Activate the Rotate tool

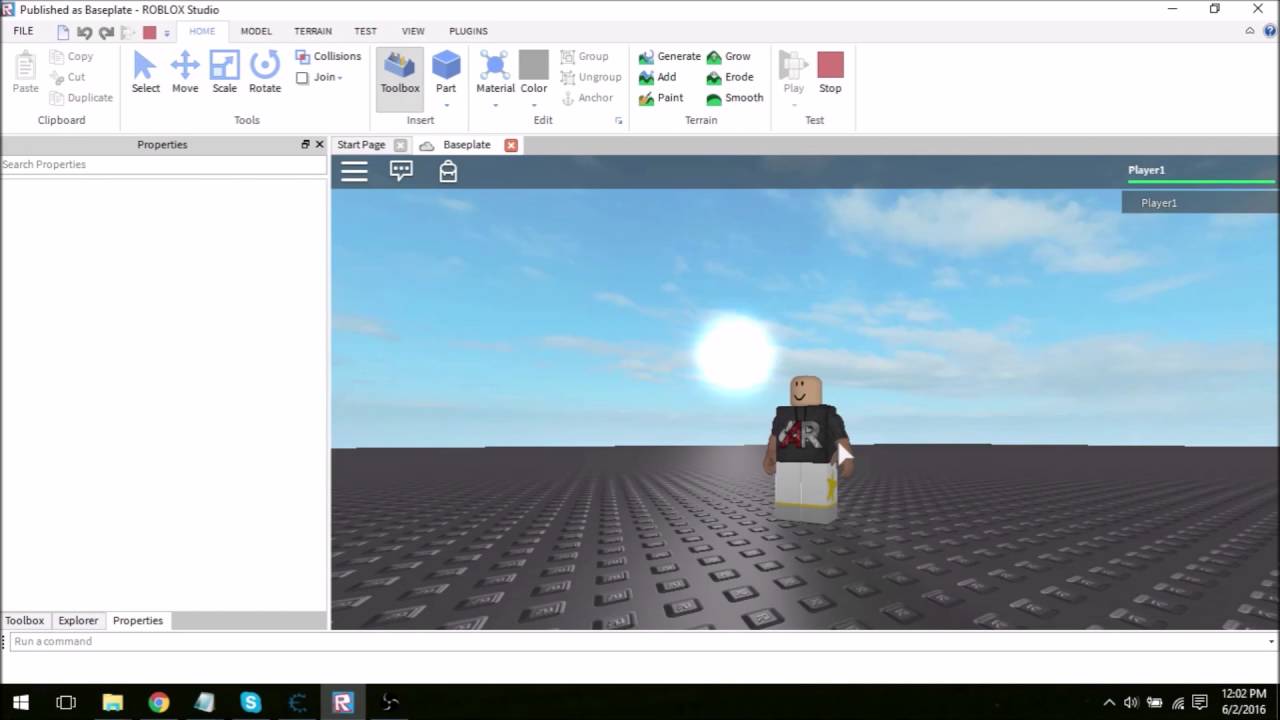264,72
